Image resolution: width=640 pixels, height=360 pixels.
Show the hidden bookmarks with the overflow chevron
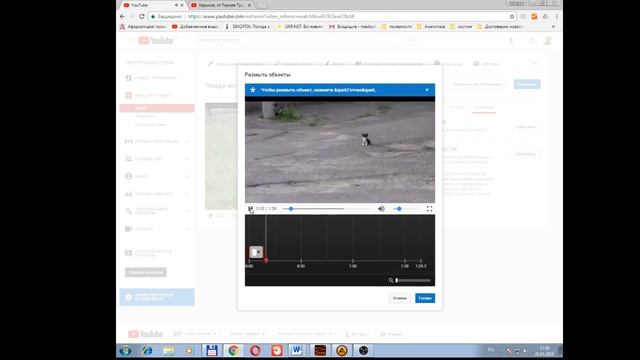[x=553, y=27]
